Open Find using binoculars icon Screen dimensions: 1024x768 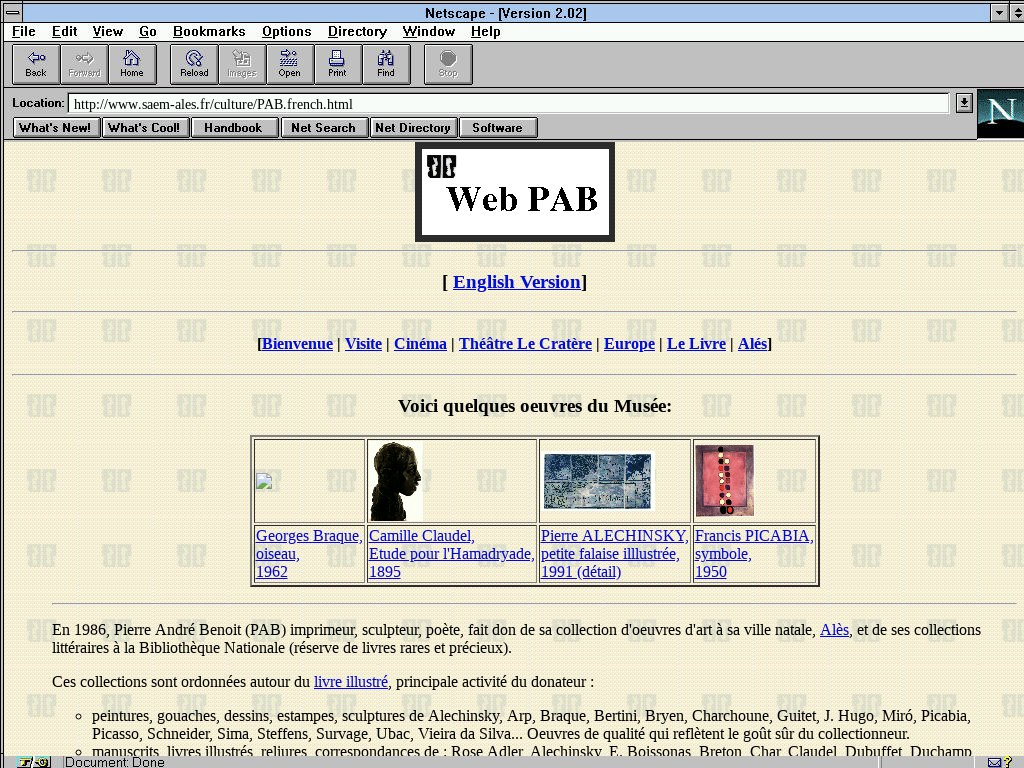(x=385, y=64)
